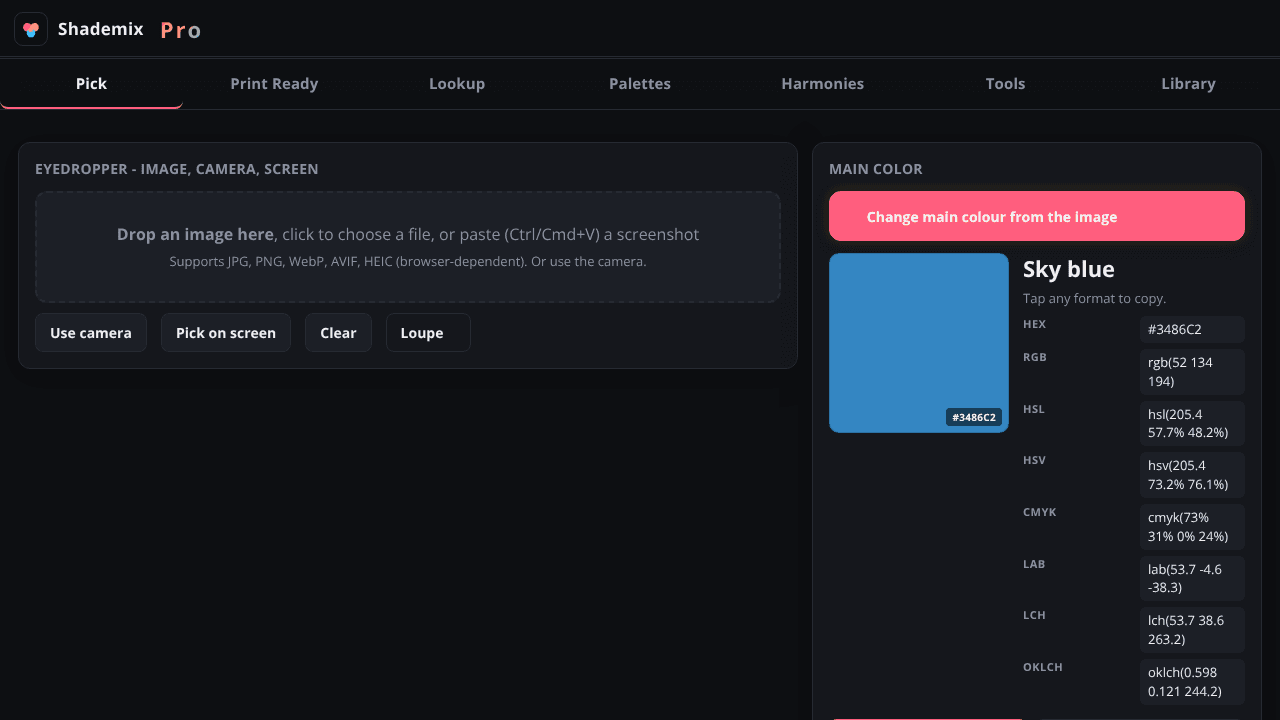Click the Sky blue main color swatch
The width and height of the screenshot is (1280, 720).
tap(919, 343)
